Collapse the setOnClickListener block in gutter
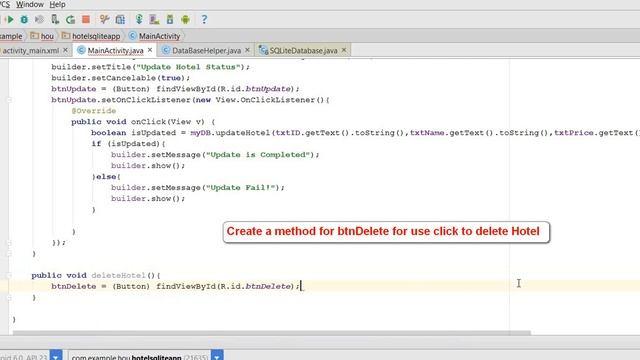The height and width of the screenshot is (360, 640). 9,100
